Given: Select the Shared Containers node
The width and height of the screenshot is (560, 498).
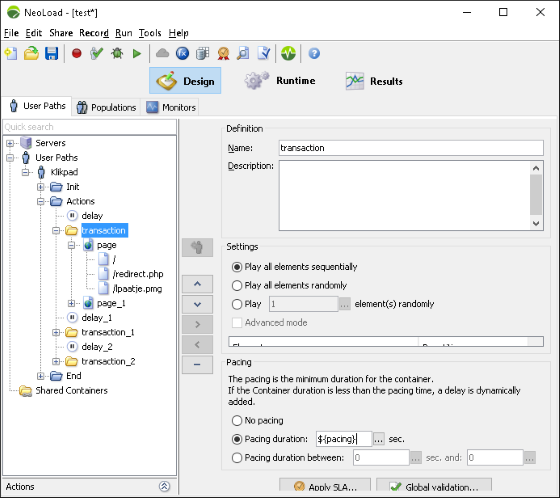Looking at the screenshot, I should pos(71,390).
